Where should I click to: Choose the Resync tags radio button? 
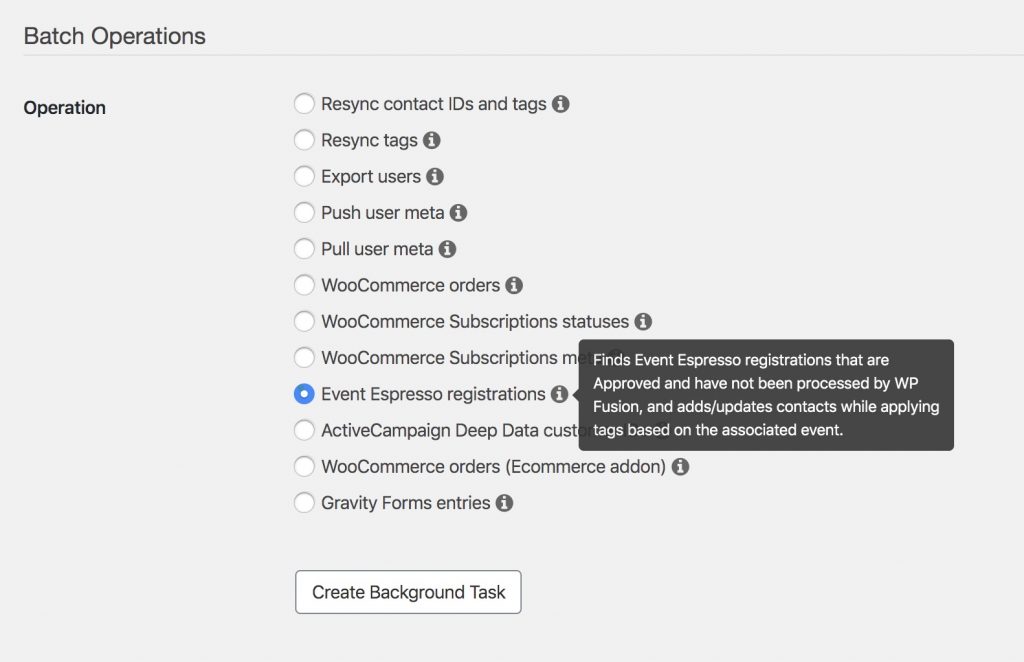coord(304,140)
